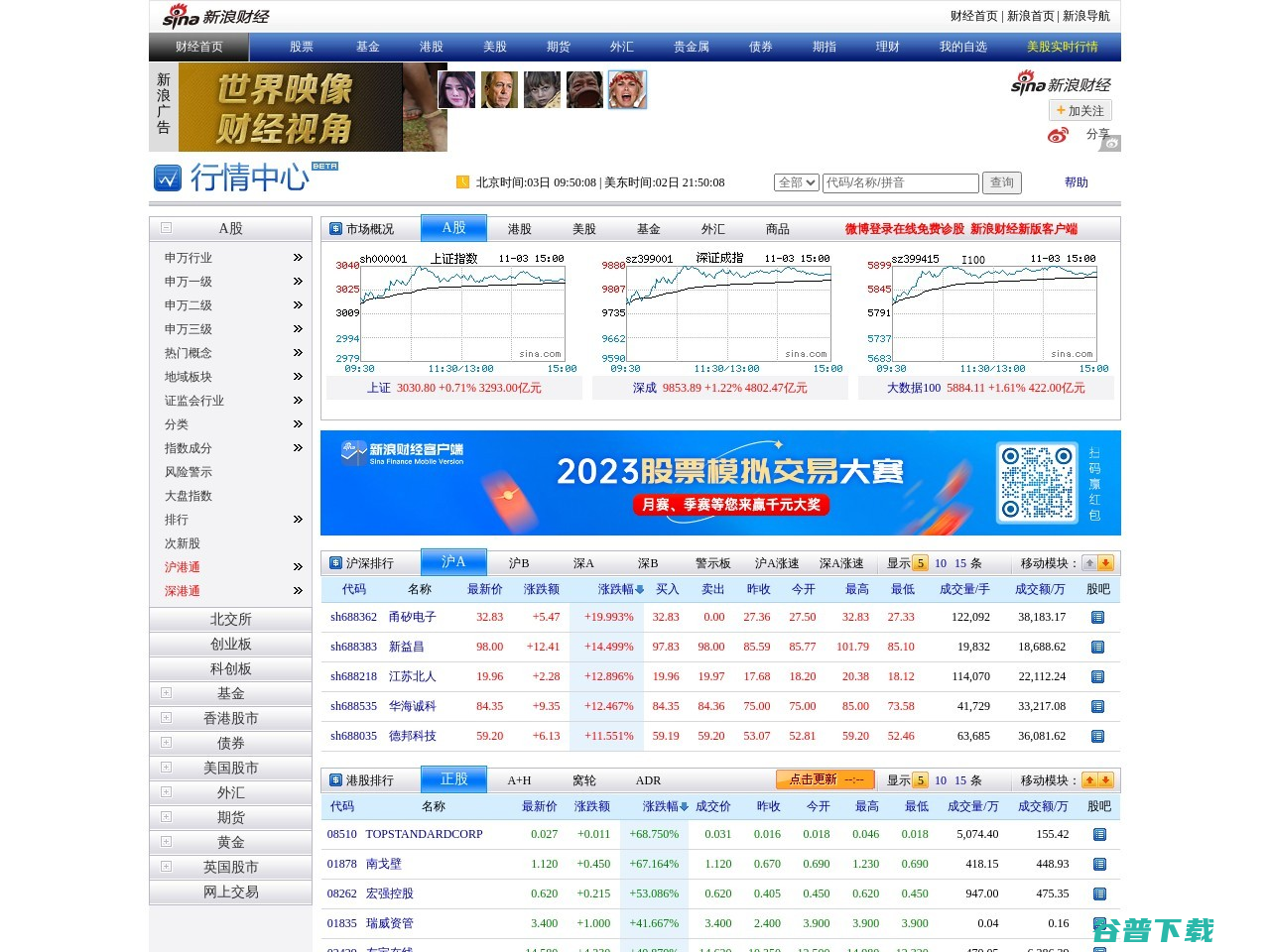Show 15 rows in 港股排行
Viewport: 1270px width, 952px height.
[960, 780]
